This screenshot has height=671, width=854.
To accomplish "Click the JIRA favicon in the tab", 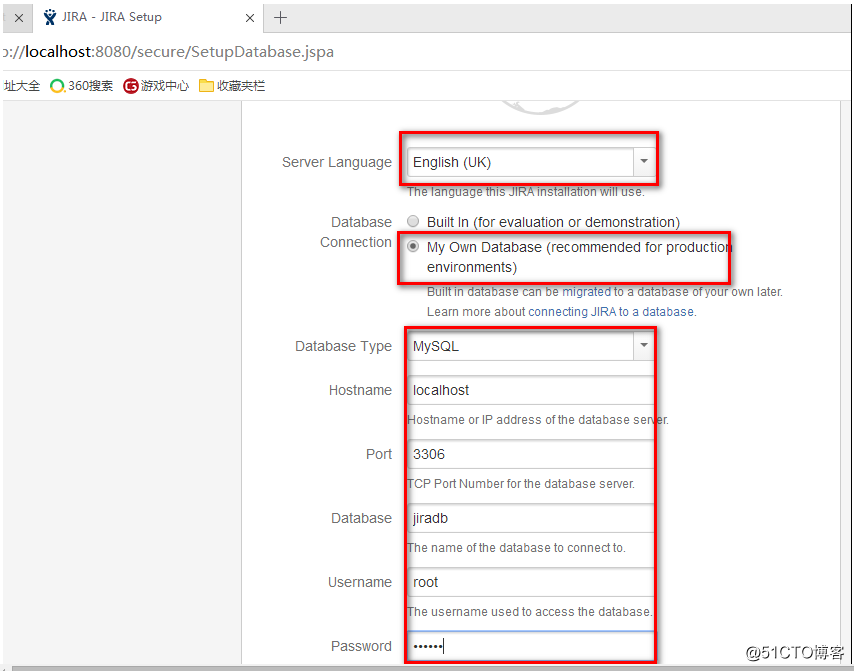I will click(50, 17).
